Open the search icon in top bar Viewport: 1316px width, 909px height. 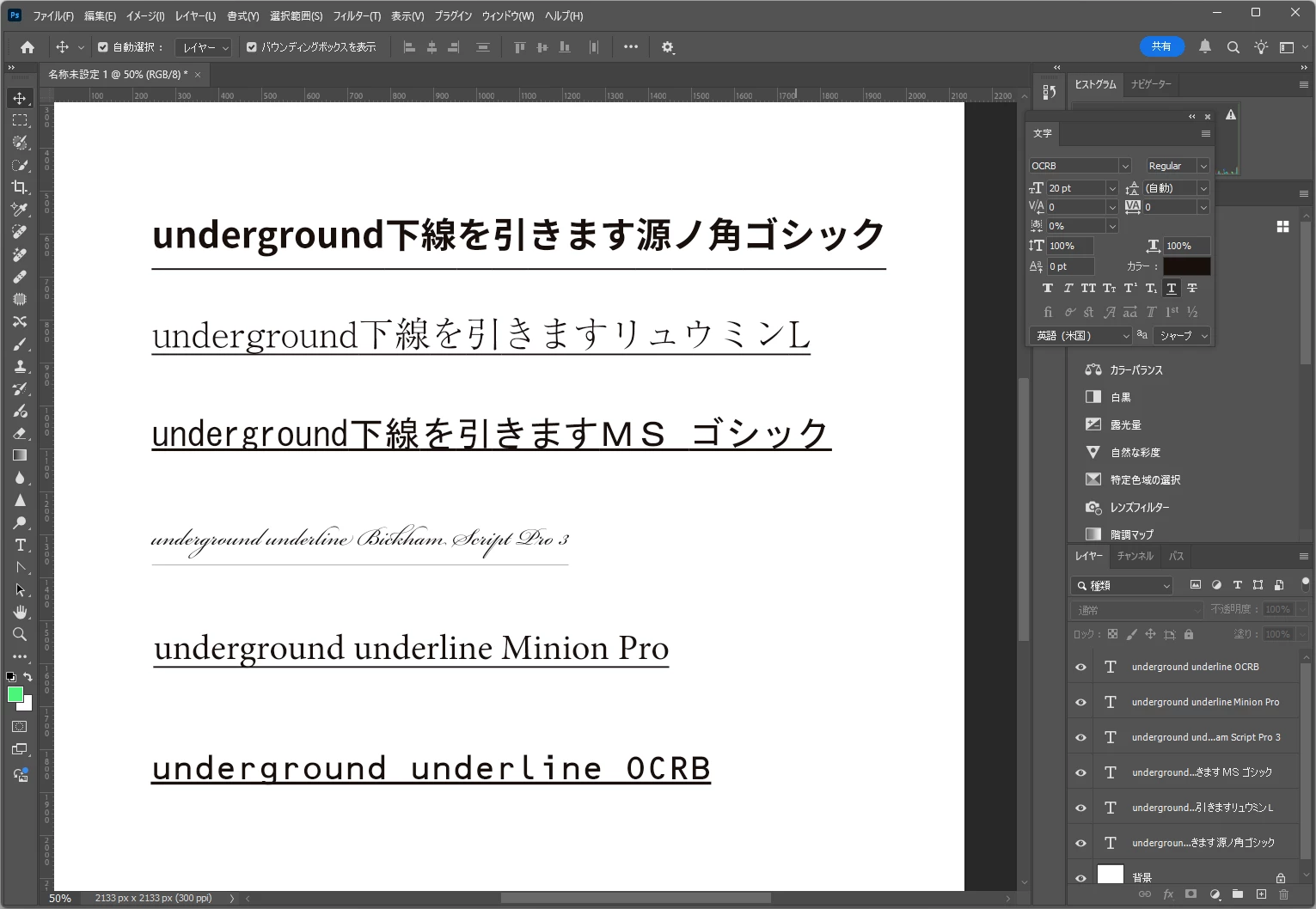pyautogui.click(x=1233, y=47)
